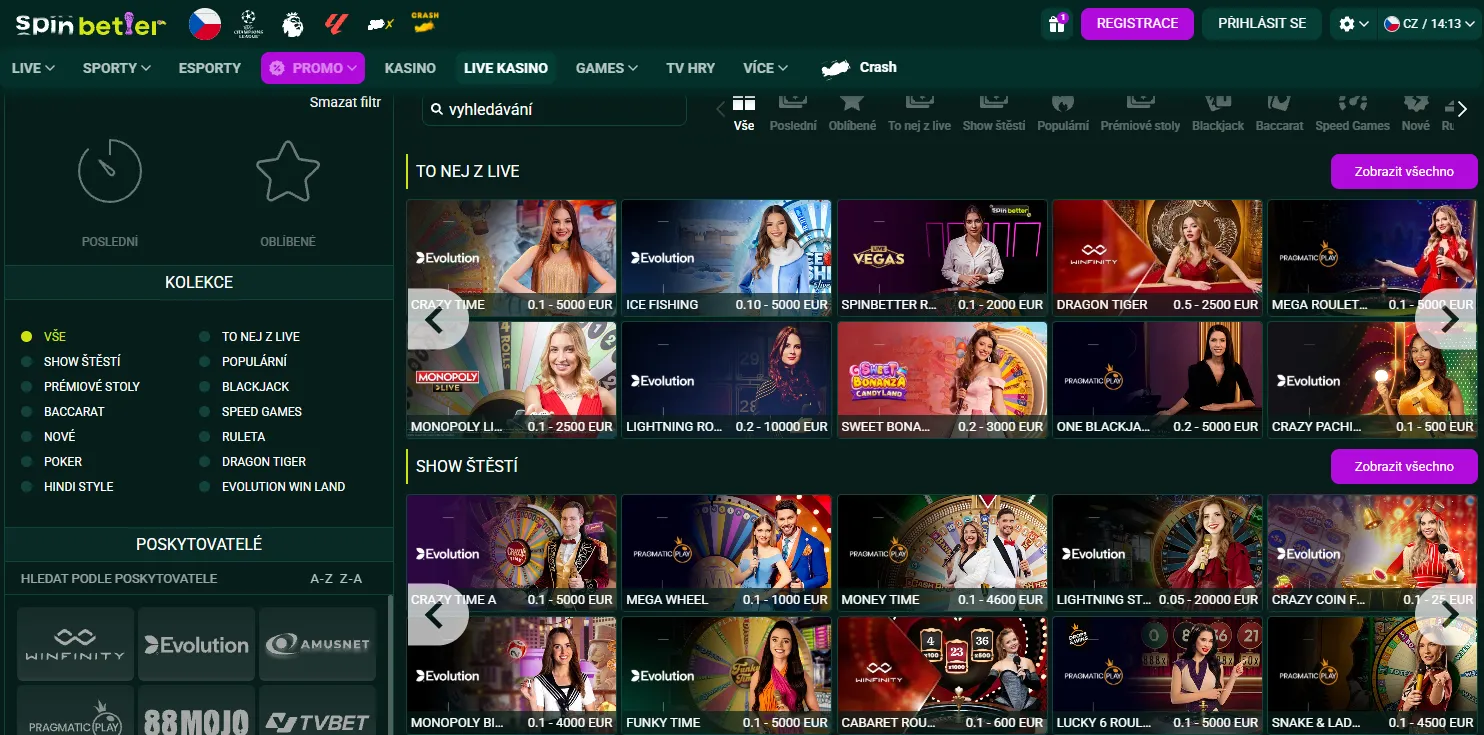Select the PRÉMIOVÉ STOLY collection filter
The height and width of the screenshot is (735, 1484).
click(81, 387)
